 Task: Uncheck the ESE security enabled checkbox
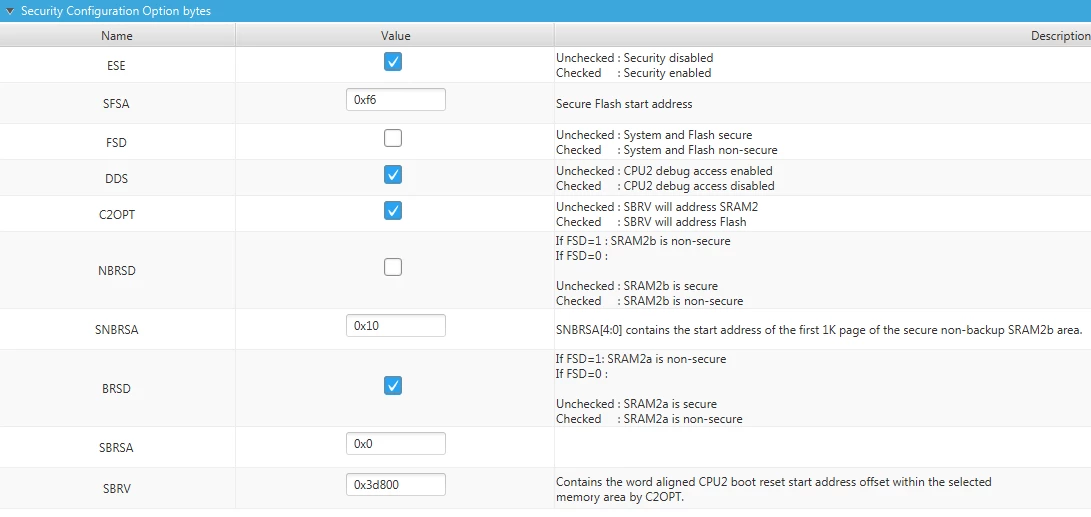click(393, 62)
